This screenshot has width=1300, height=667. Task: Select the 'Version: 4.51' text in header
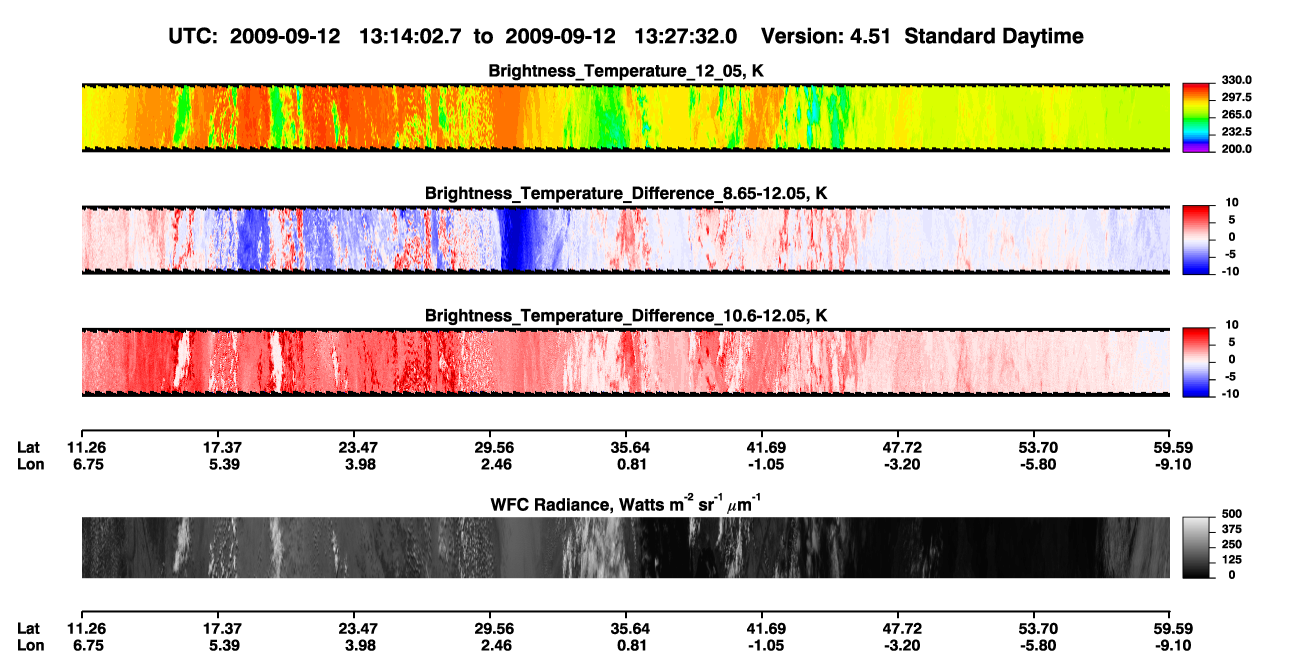(x=827, y=36)
